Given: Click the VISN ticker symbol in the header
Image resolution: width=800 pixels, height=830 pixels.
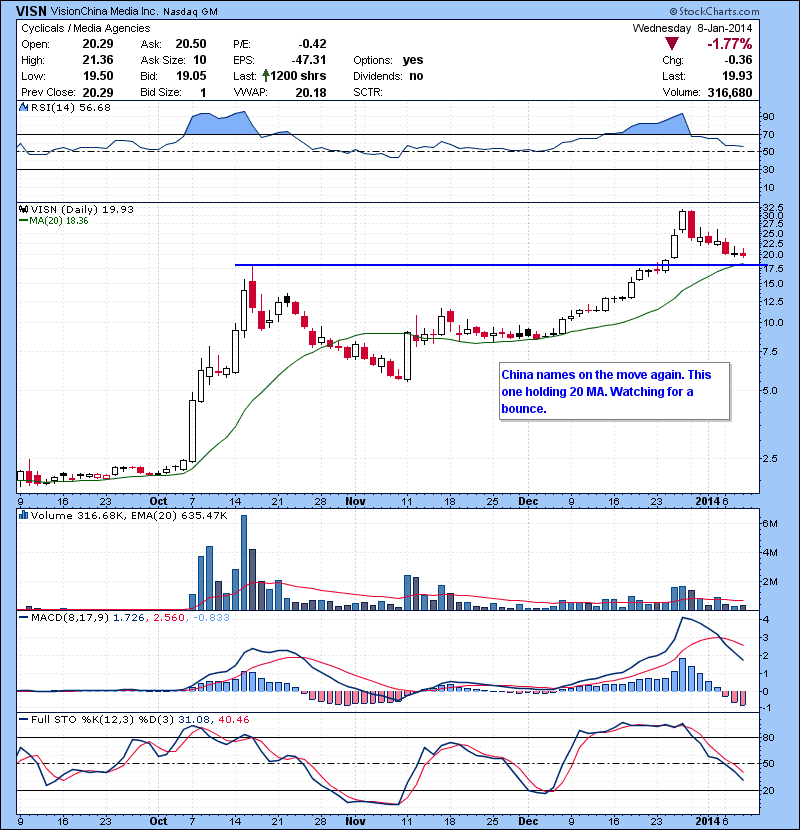Looking at the screenshot, I should pyautogui.click(x=31, y=11).
